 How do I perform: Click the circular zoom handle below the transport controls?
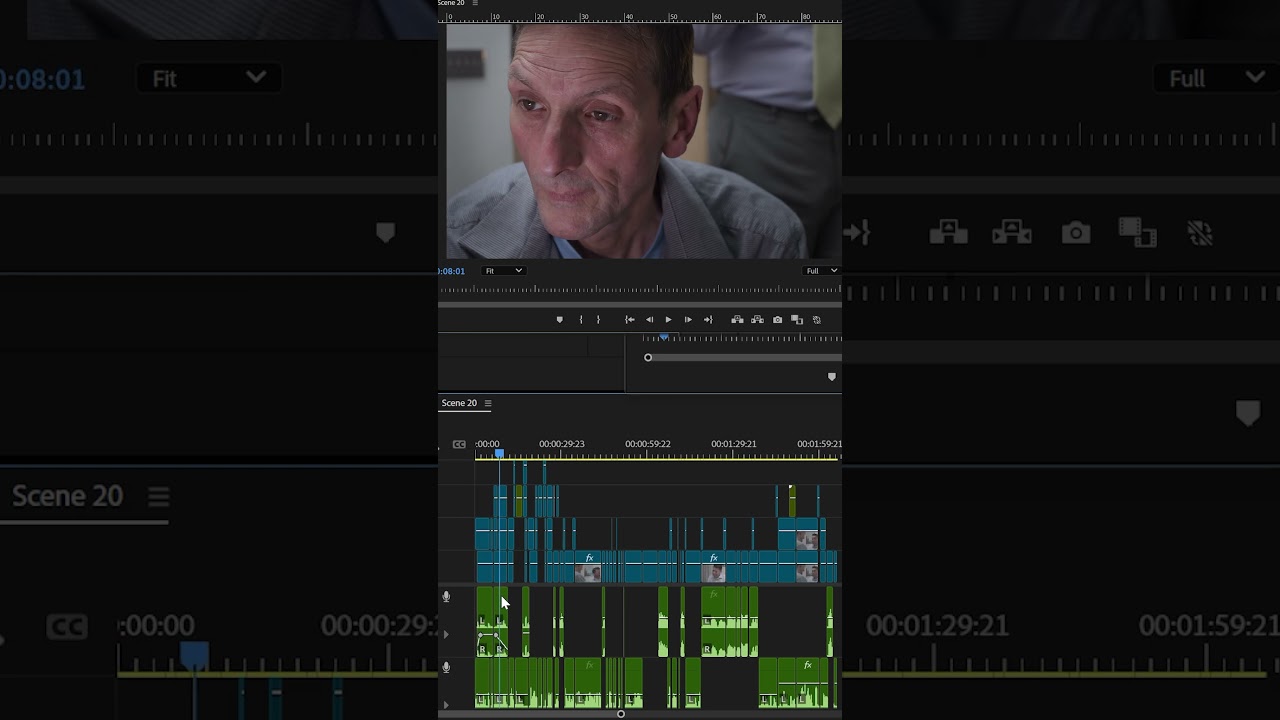[x=648, y=358]
